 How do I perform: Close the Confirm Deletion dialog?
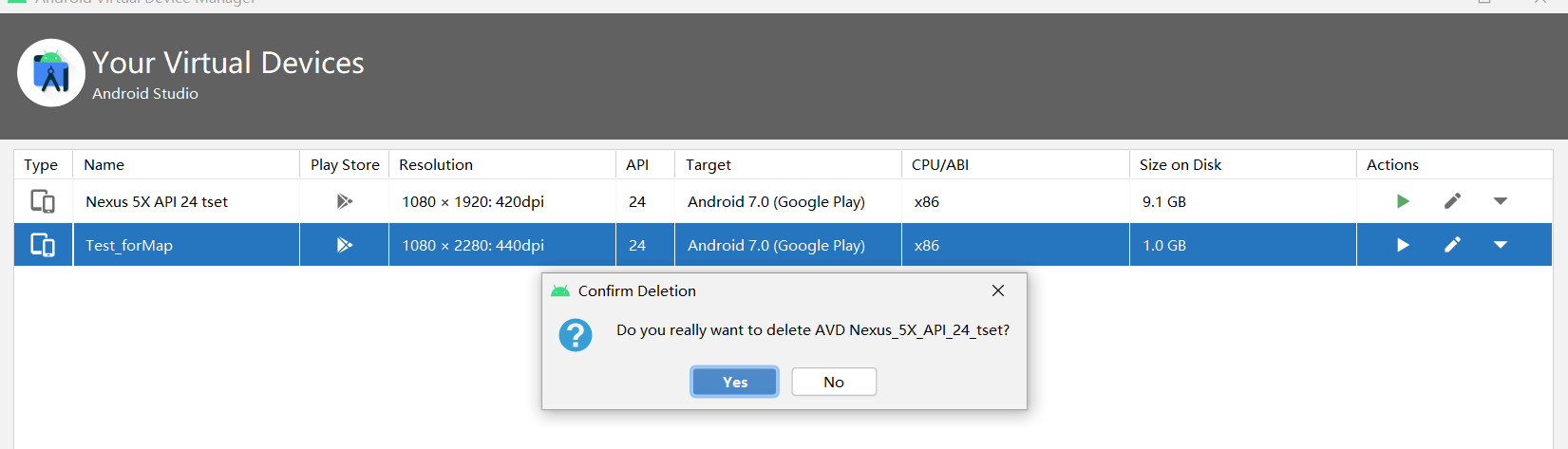(998, 290)
